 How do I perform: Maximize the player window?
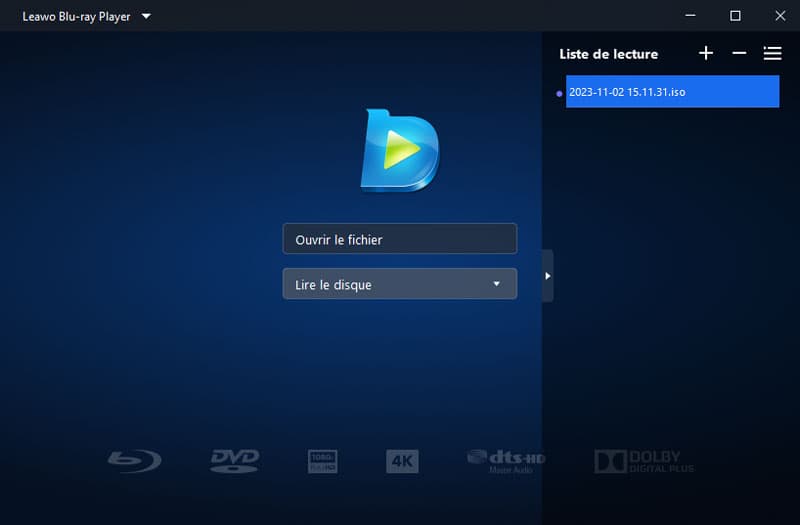(x=735, y=16)
